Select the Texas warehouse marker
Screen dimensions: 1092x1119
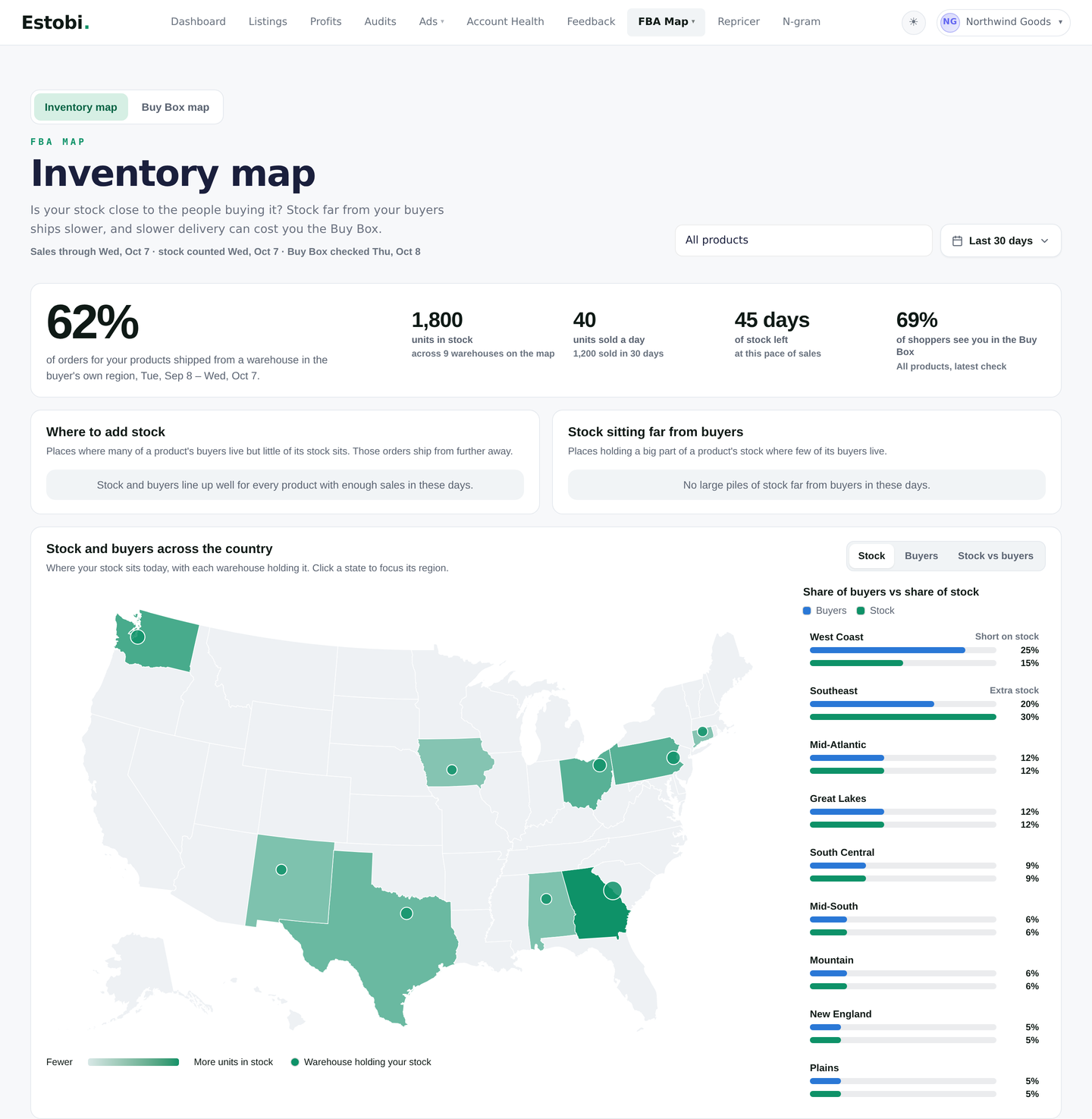(406, 913)
